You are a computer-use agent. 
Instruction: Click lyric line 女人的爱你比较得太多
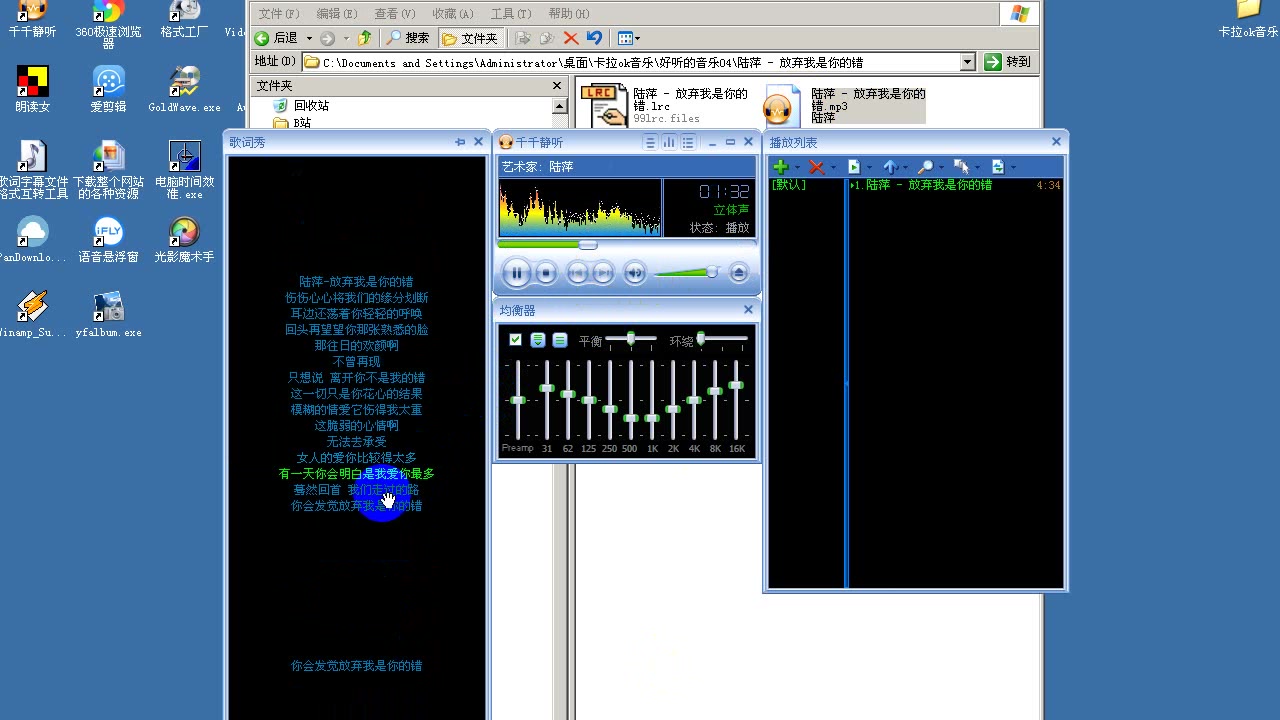[x=356, y=458]
